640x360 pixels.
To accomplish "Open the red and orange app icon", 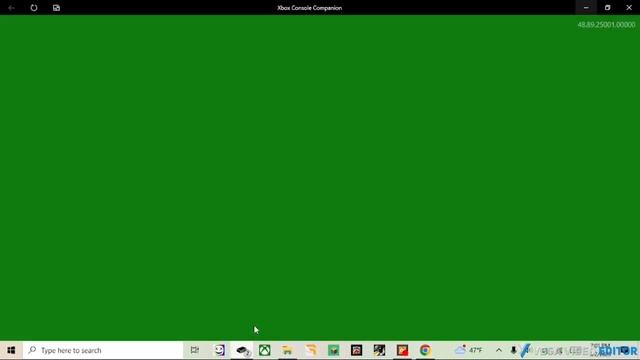I will point(402,350).
